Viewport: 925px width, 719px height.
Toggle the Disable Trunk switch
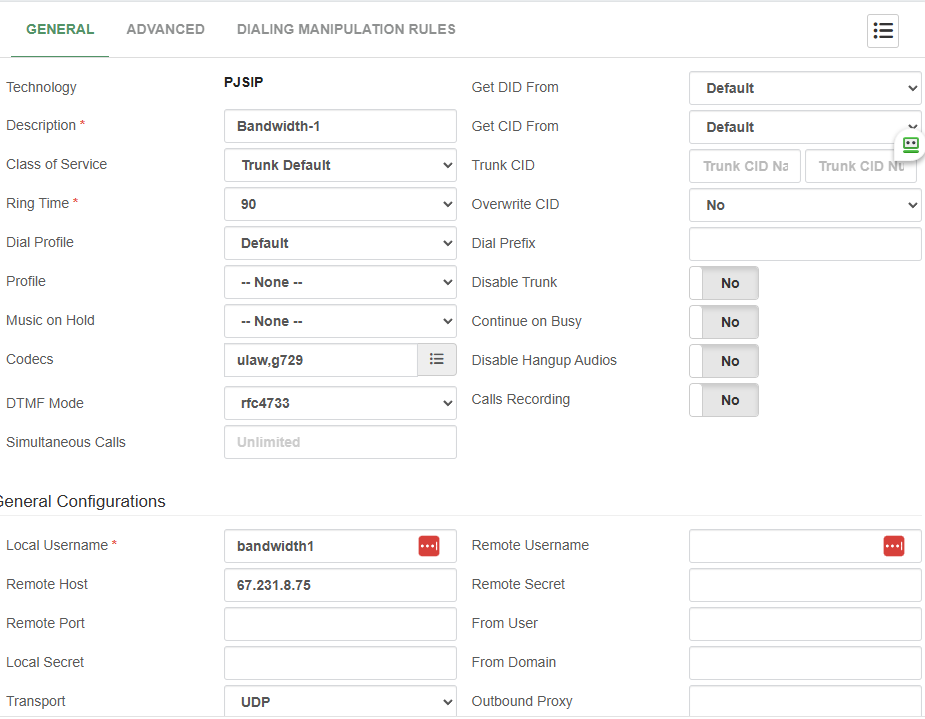(724, 283)
